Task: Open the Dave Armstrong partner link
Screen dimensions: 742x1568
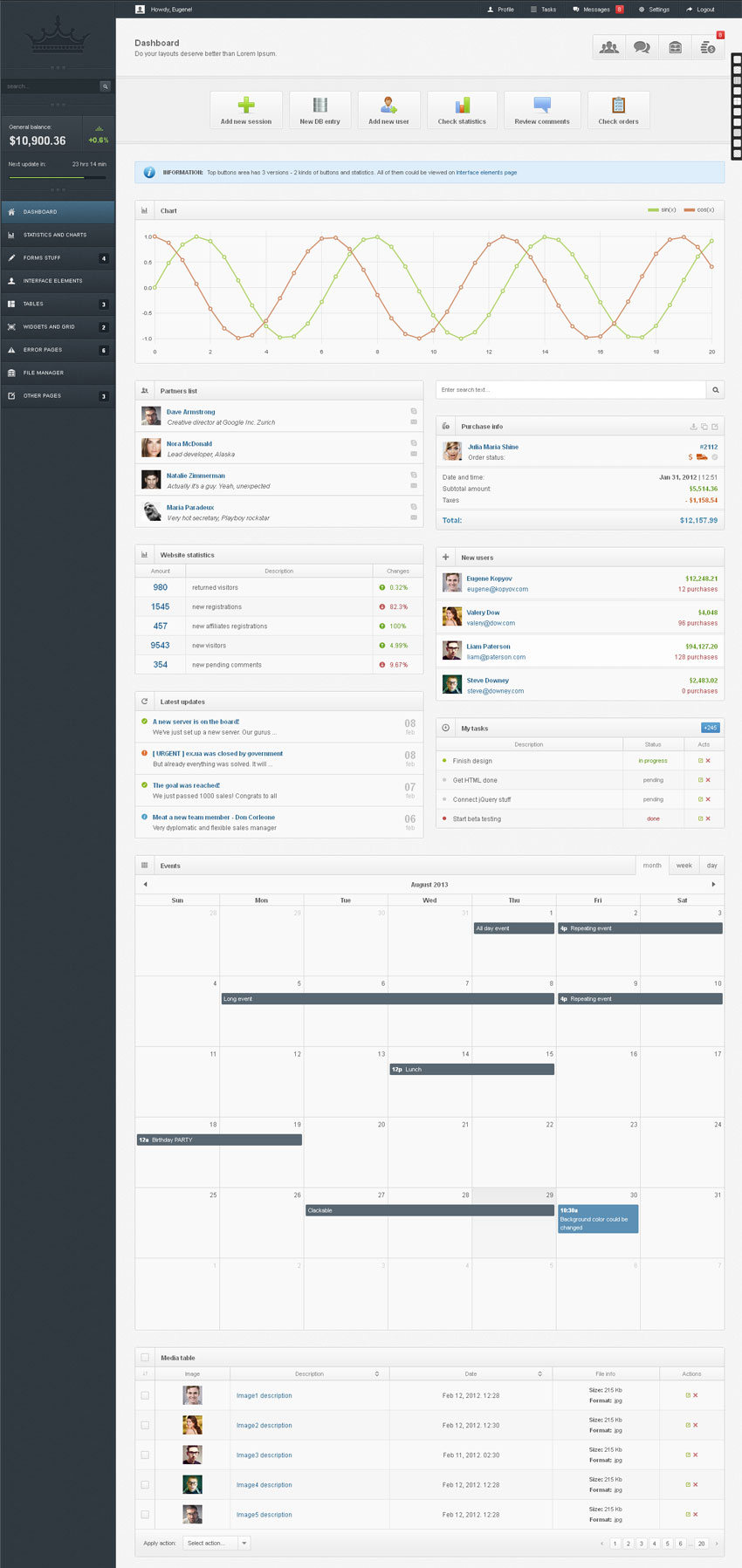Action: point(190,412)
